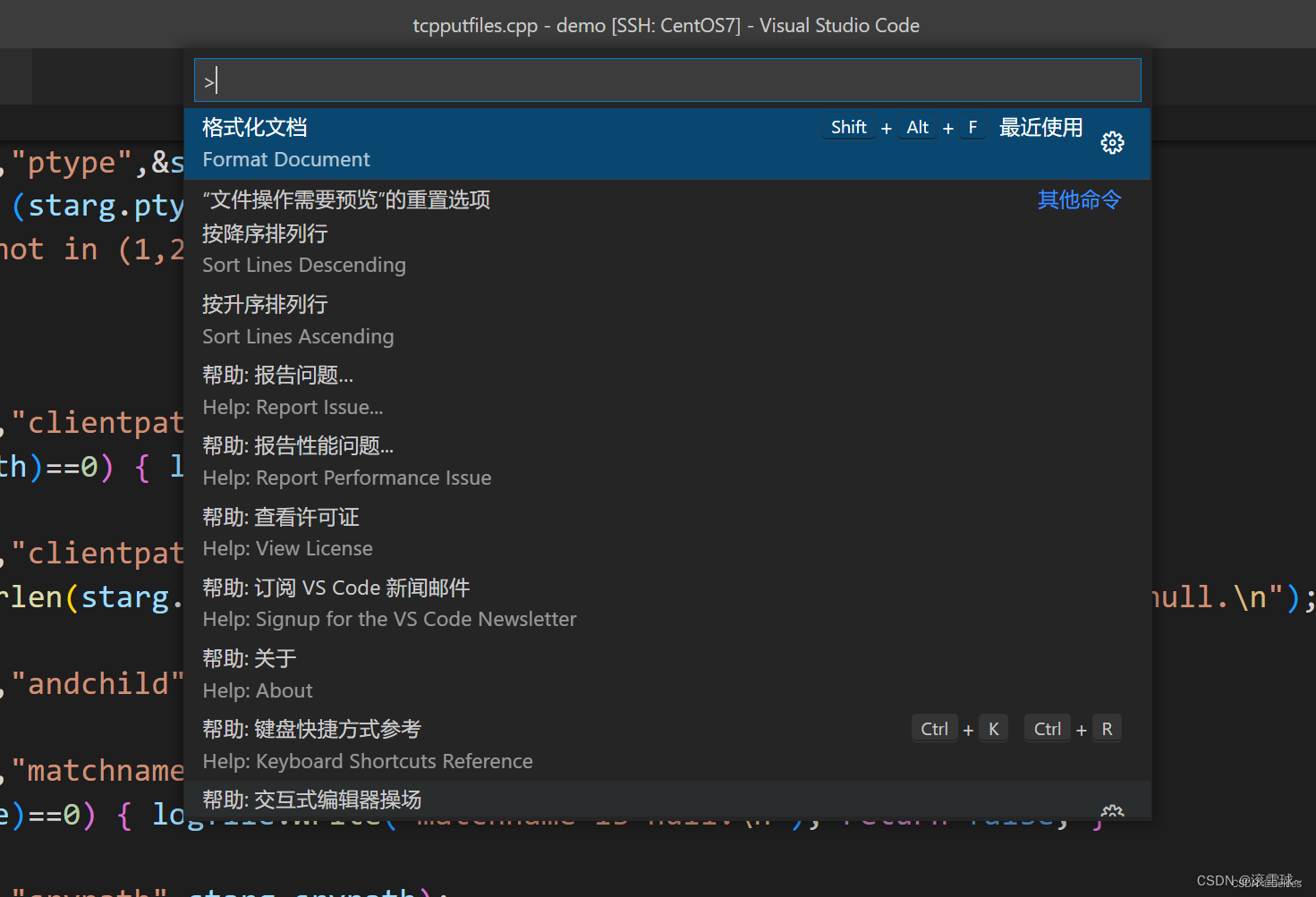The width and height of the screenshot is (1316, 897).
Task: Click the Shift key badge on Format Document
Action: point(848,128)
